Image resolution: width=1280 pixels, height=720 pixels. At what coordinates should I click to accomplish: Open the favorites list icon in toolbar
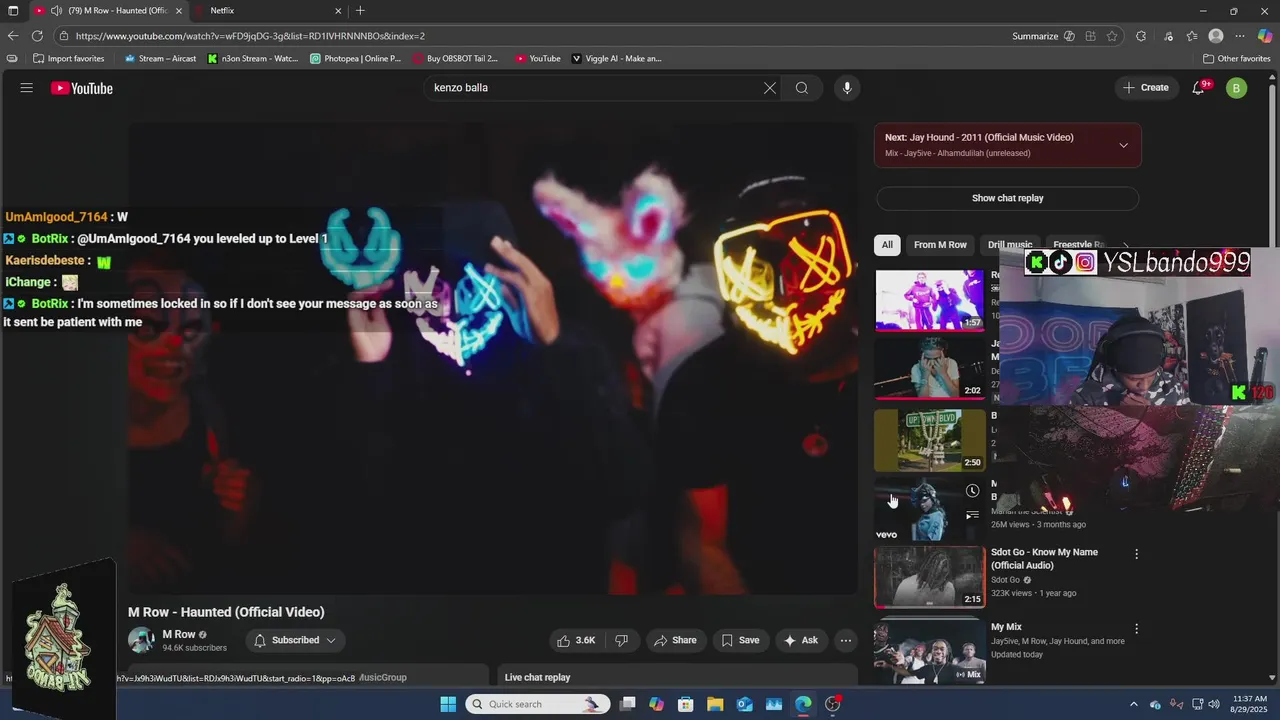[x=1192, y=36]
